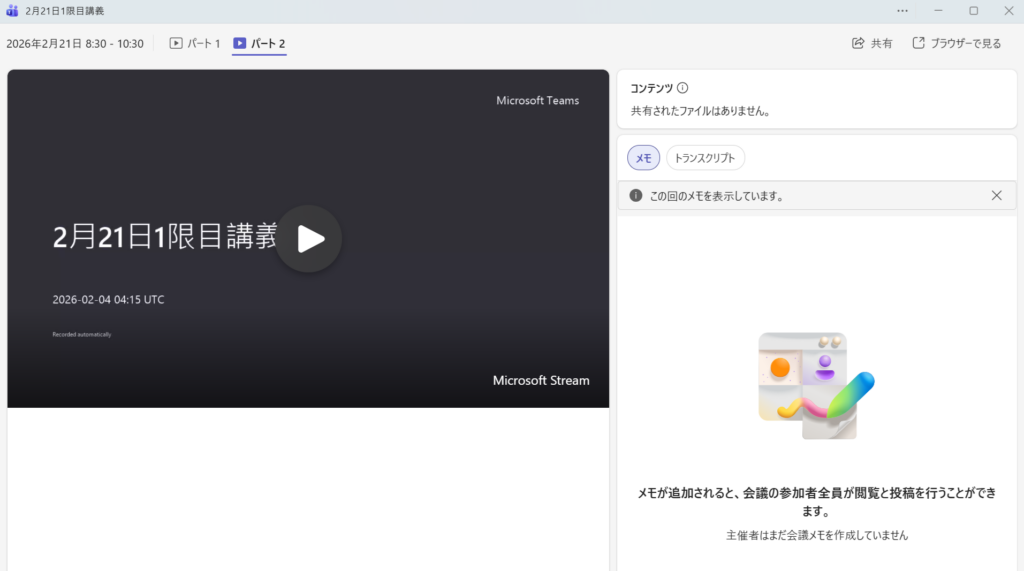Open the title bar ellipsis menu
Image resolution: width=1024 pixels, height=571 pixels.
pyautogui.click(x=902, y=11)
